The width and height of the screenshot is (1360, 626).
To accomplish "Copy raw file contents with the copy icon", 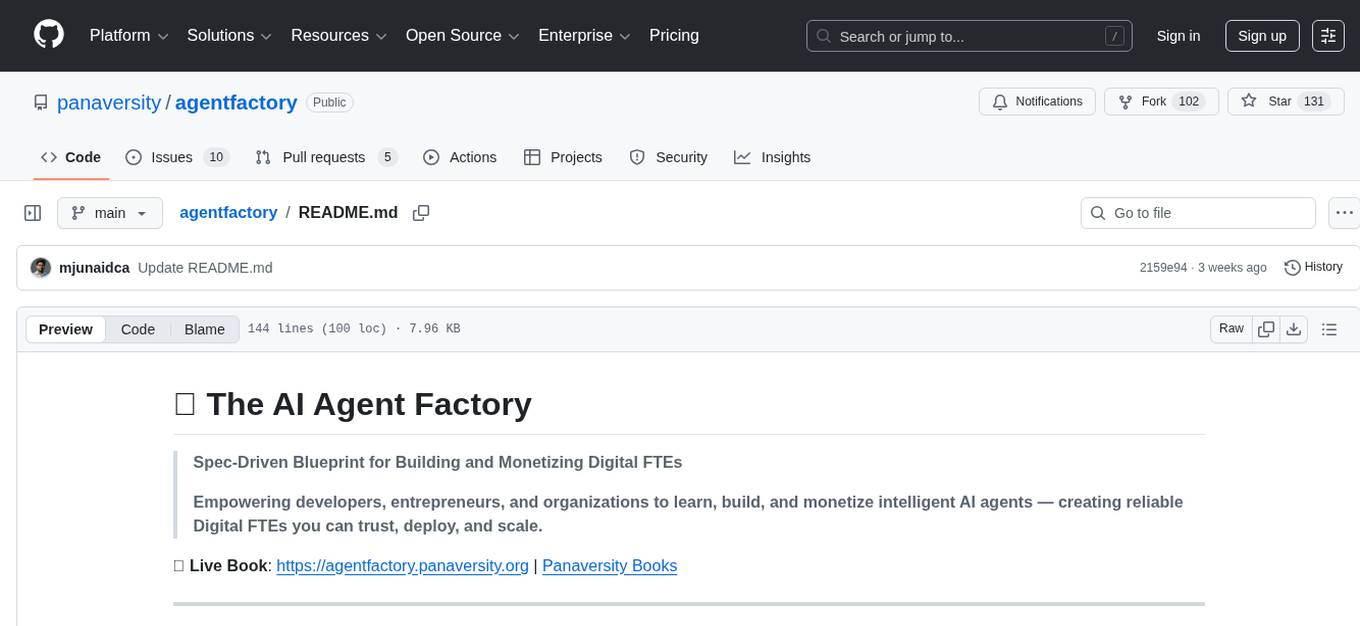I will click(1266, 328).
